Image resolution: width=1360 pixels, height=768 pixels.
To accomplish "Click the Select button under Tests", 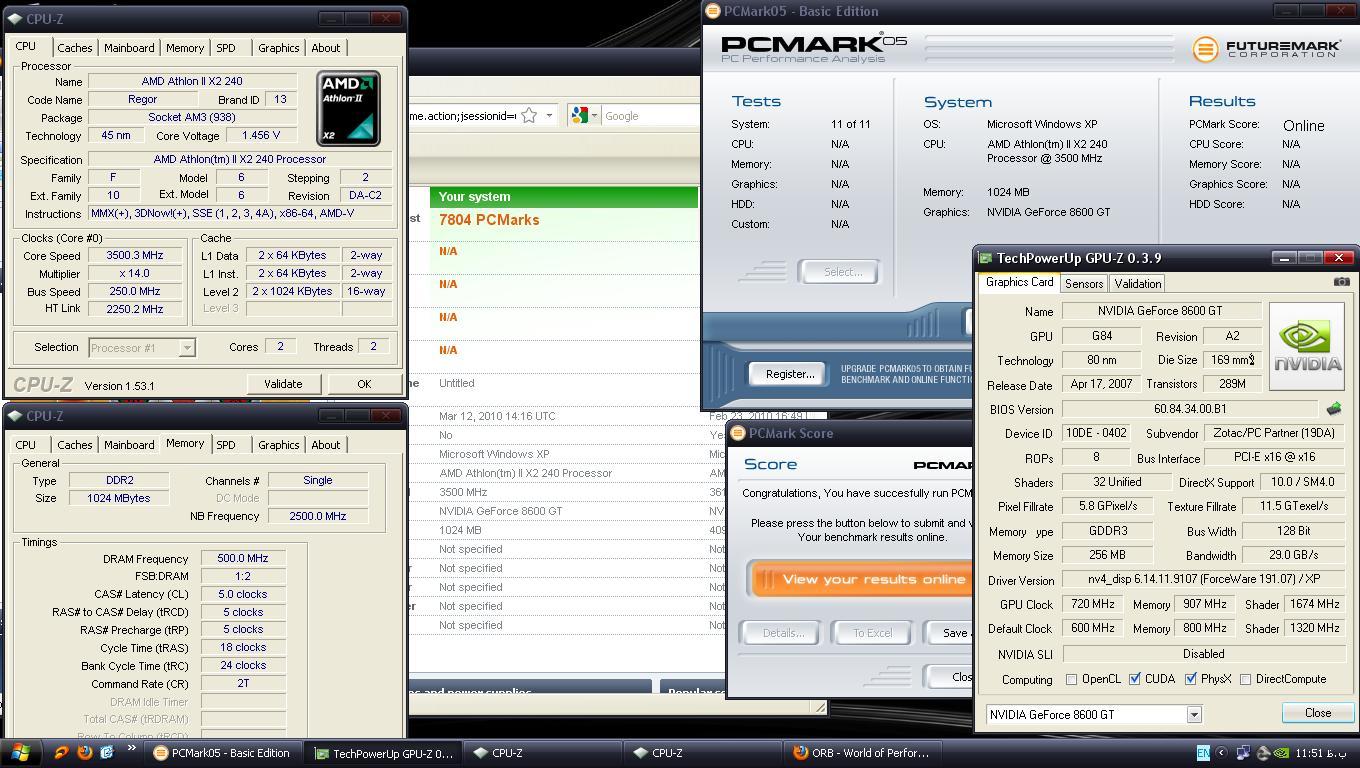I will 842,272.
